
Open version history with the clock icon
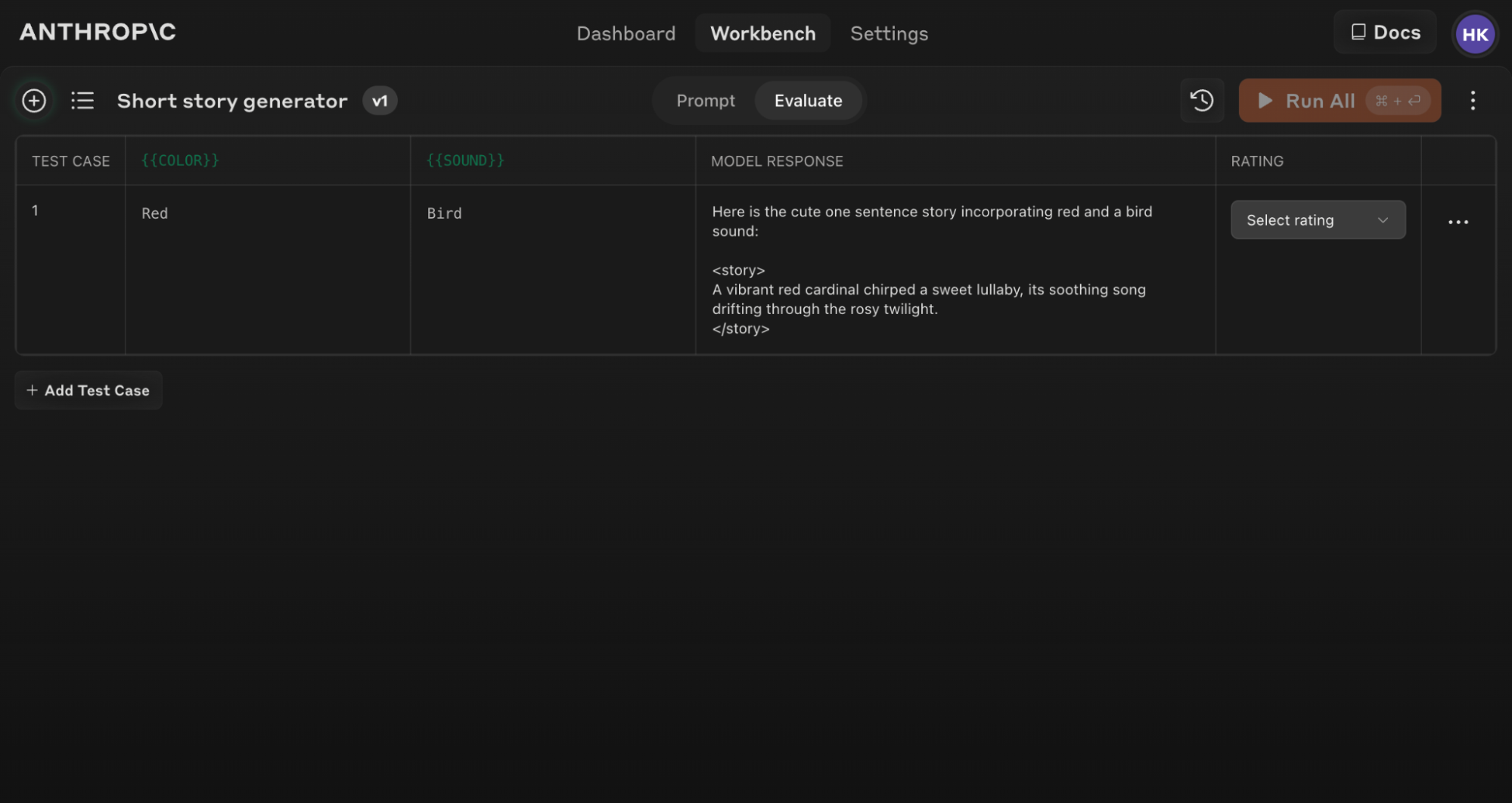(1202, 100)
